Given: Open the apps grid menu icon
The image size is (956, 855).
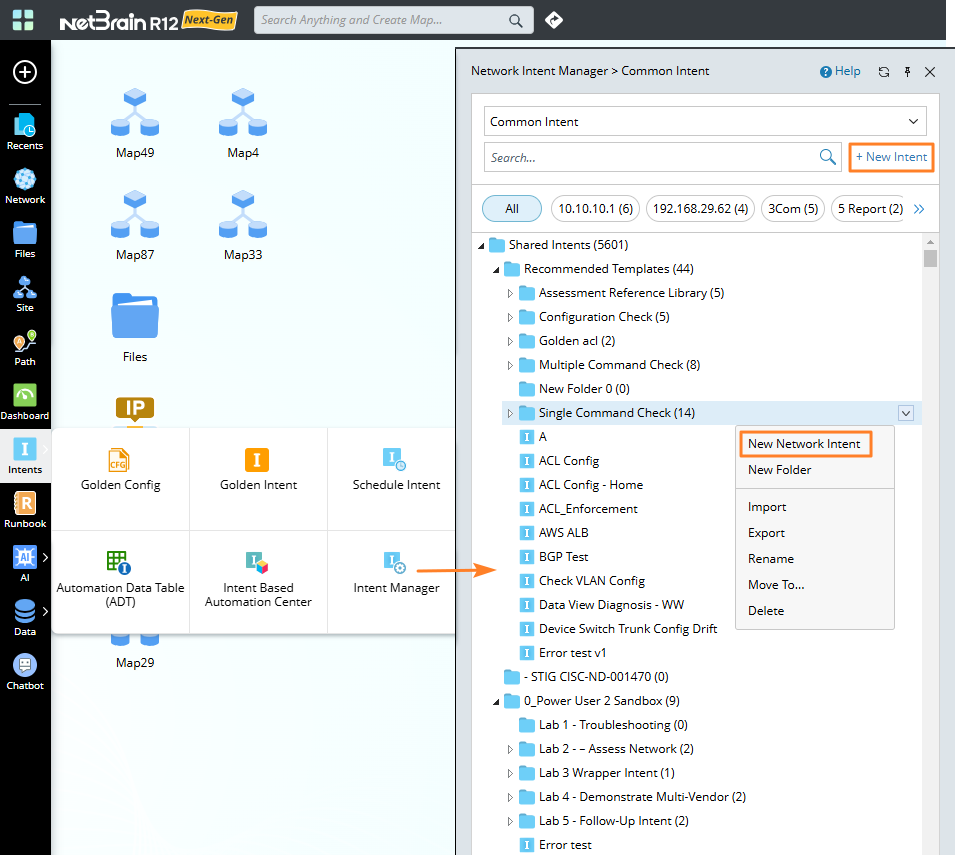Looking at the screenshot, I should (x=23, y=20).
